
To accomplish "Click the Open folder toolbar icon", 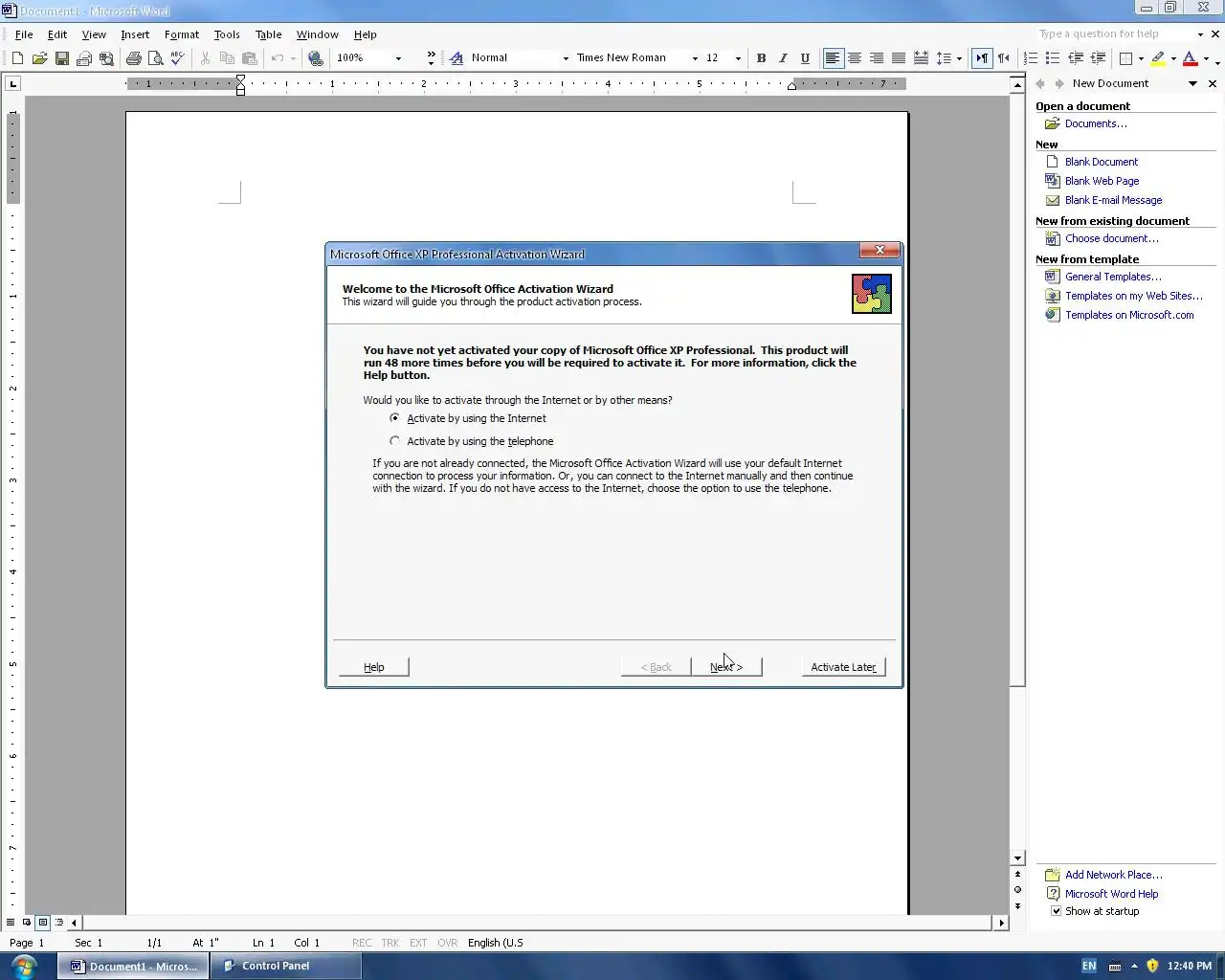I will point(39,58).
